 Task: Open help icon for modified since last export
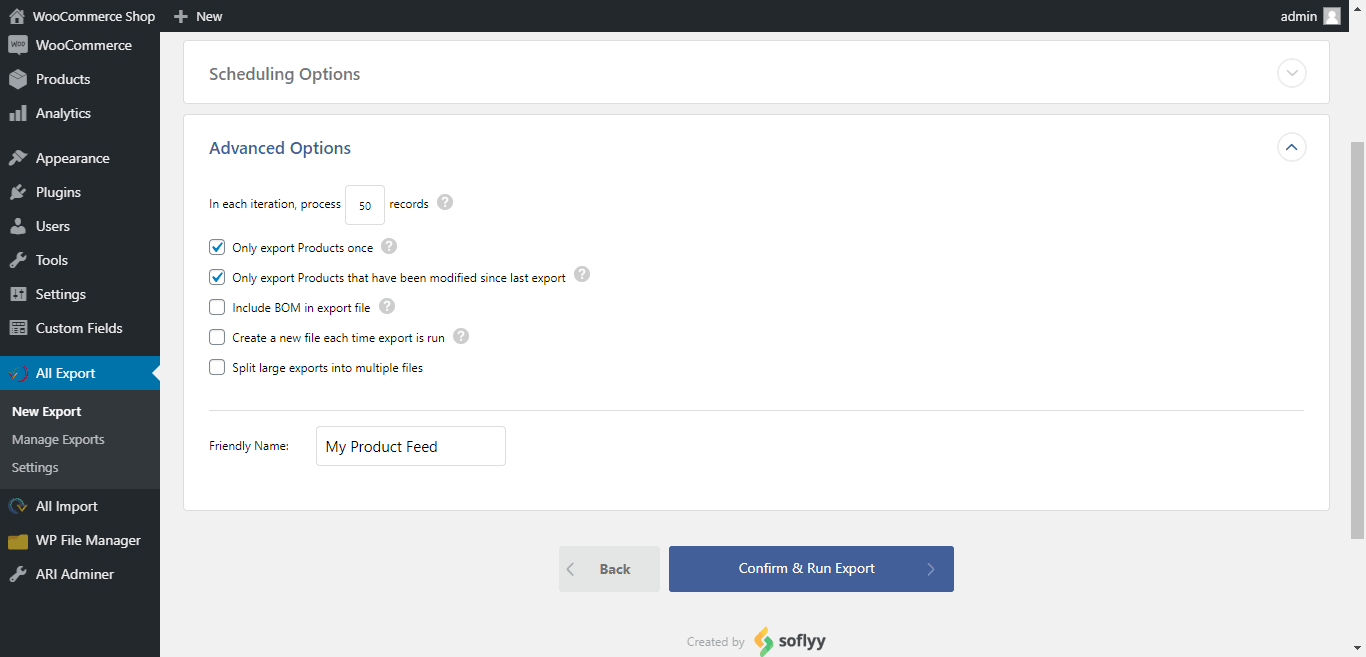(x=582, y=274)
